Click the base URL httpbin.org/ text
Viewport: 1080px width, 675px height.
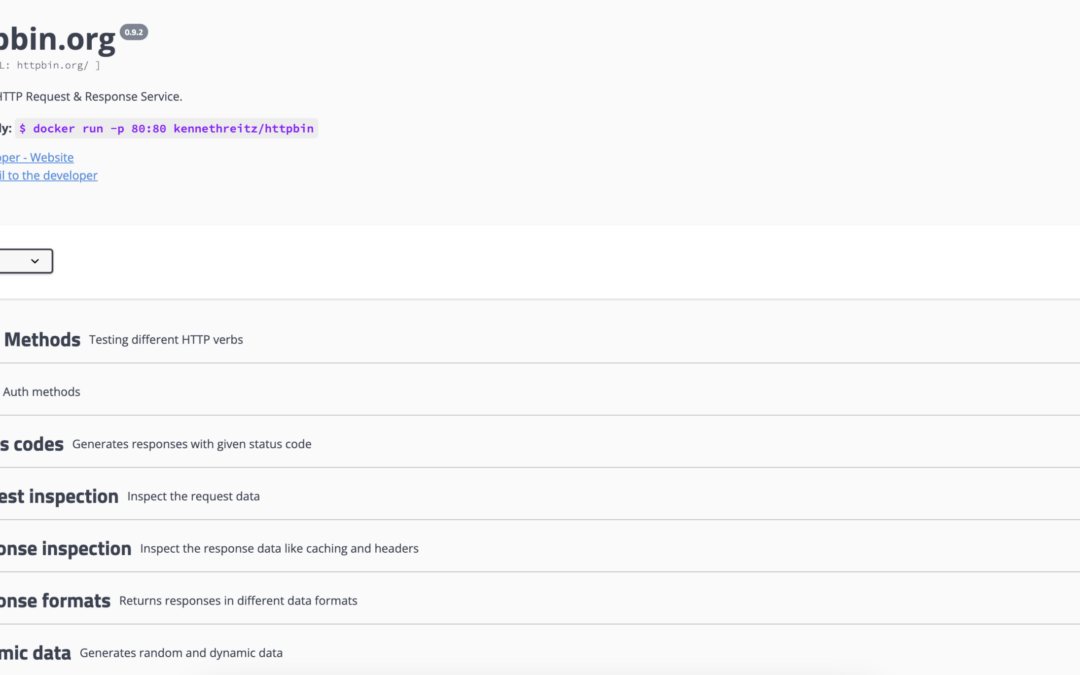pyautogui.click(x=55, y=66)
